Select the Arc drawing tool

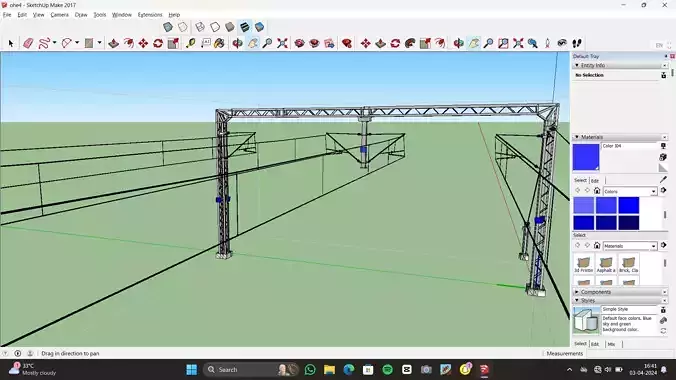(67, 43)
